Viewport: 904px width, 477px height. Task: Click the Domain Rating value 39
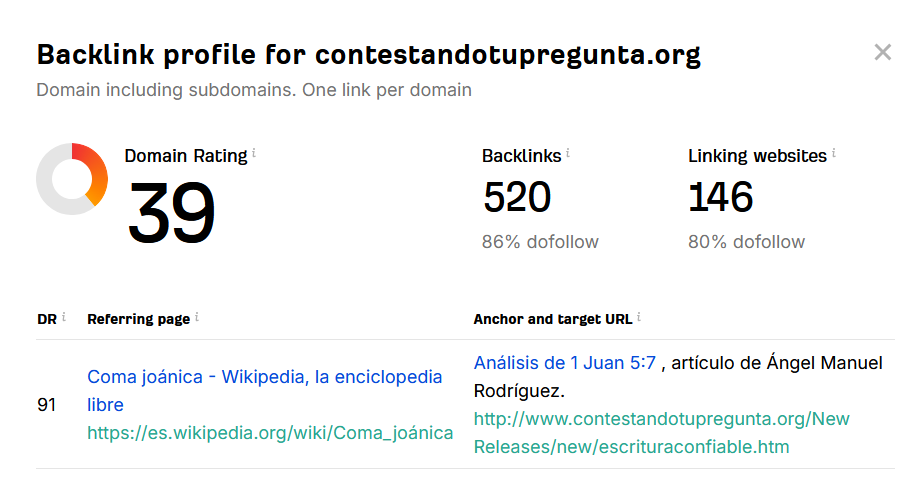[x=171, y=212]
